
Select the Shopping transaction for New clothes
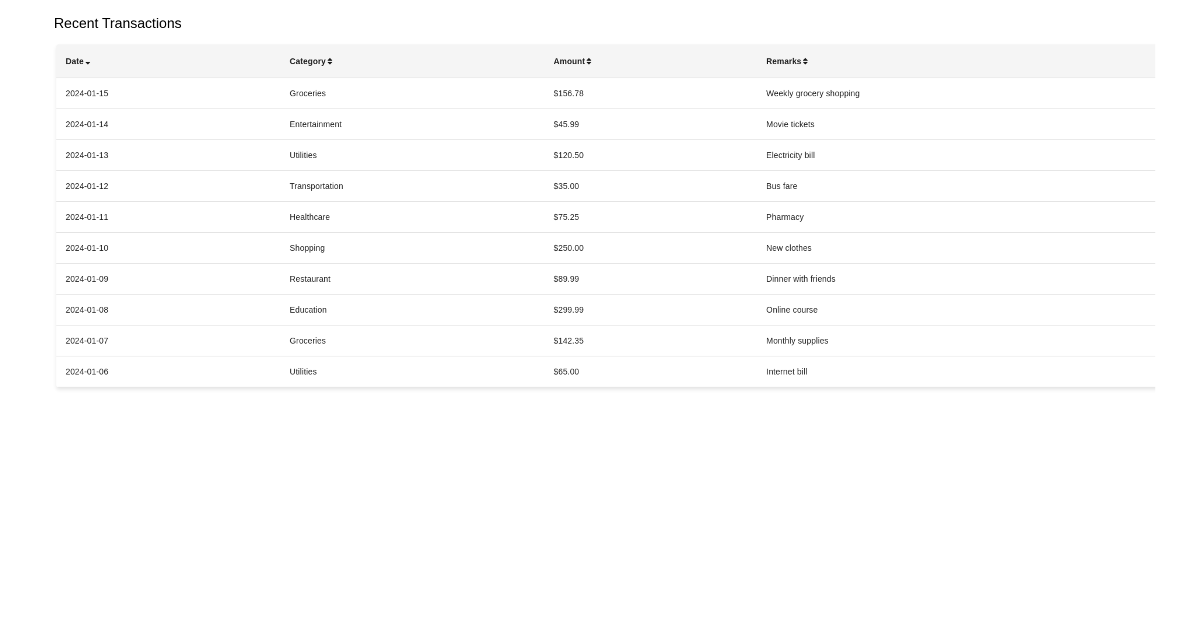tap(400, 248)
